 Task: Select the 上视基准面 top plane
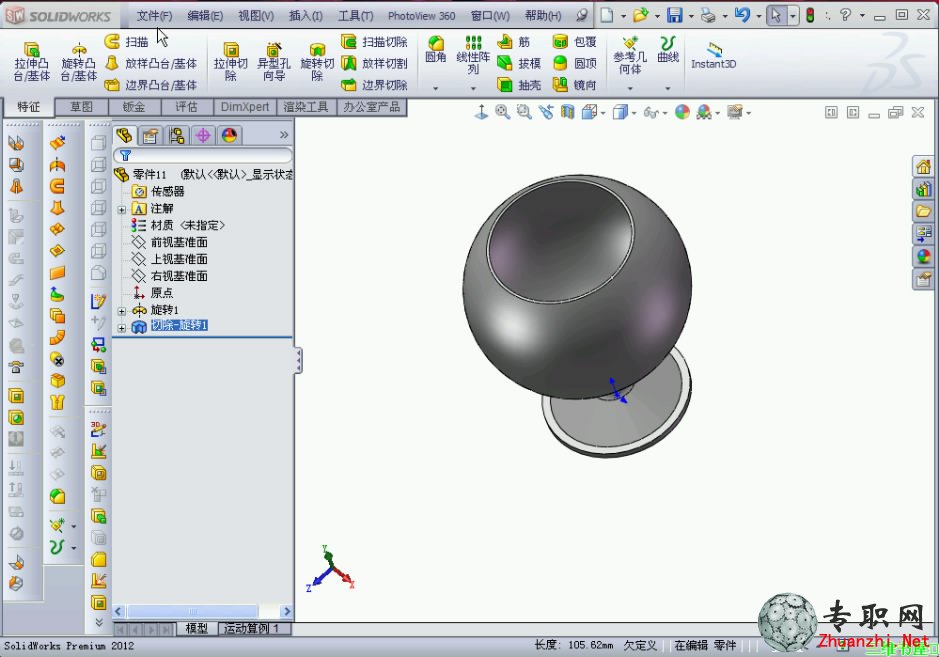point(179,259)
